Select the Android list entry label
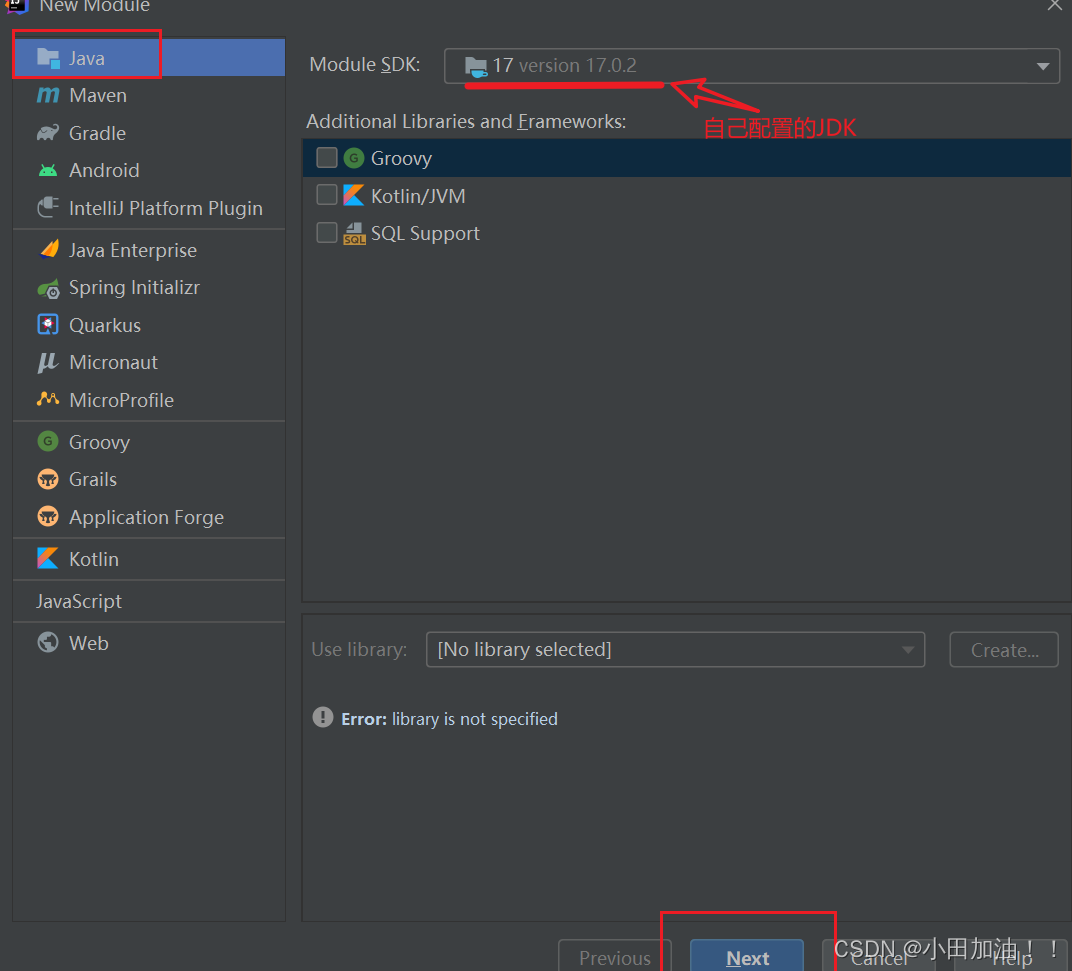 click(x=104, y=170)
